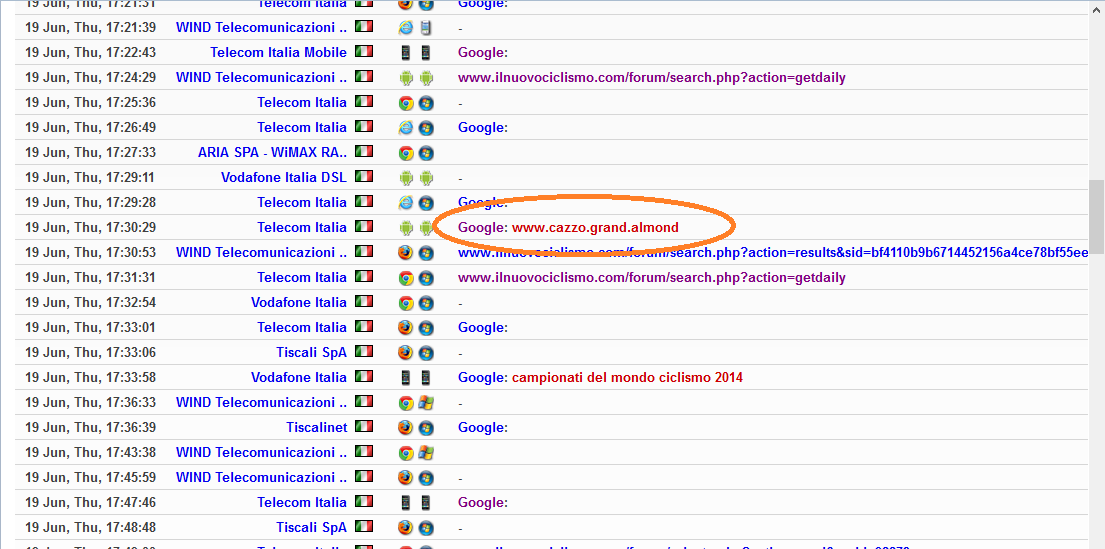Click the Windows icon in the 17:32:54 row
The height and width of the screenshot is (549, 1105).
426,303
